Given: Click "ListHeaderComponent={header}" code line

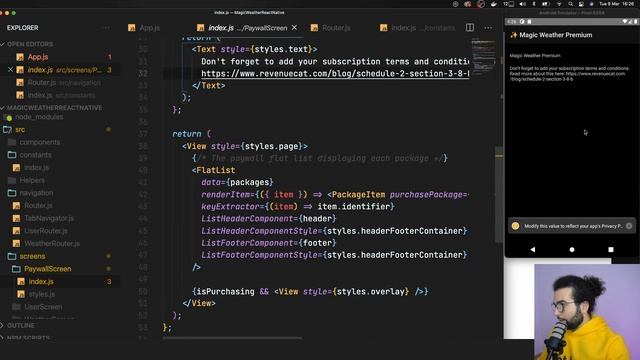Looking at the screenshot, I should point(269,218).
